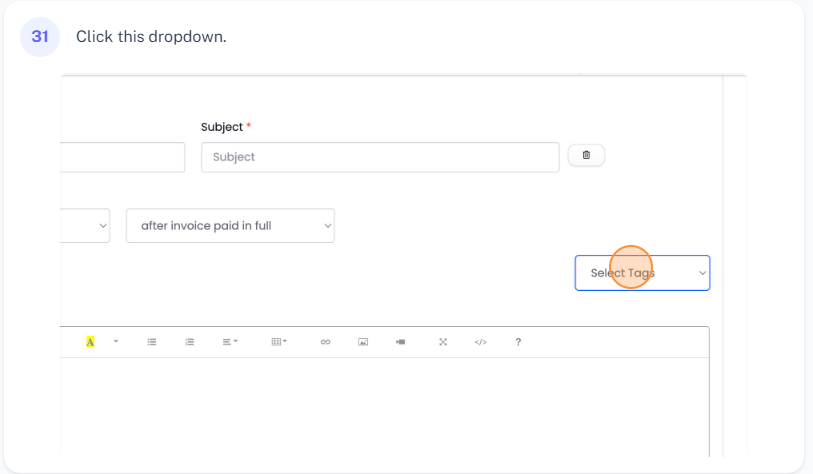Toggle fullscreen editor mode

click(x=442, y=342)
